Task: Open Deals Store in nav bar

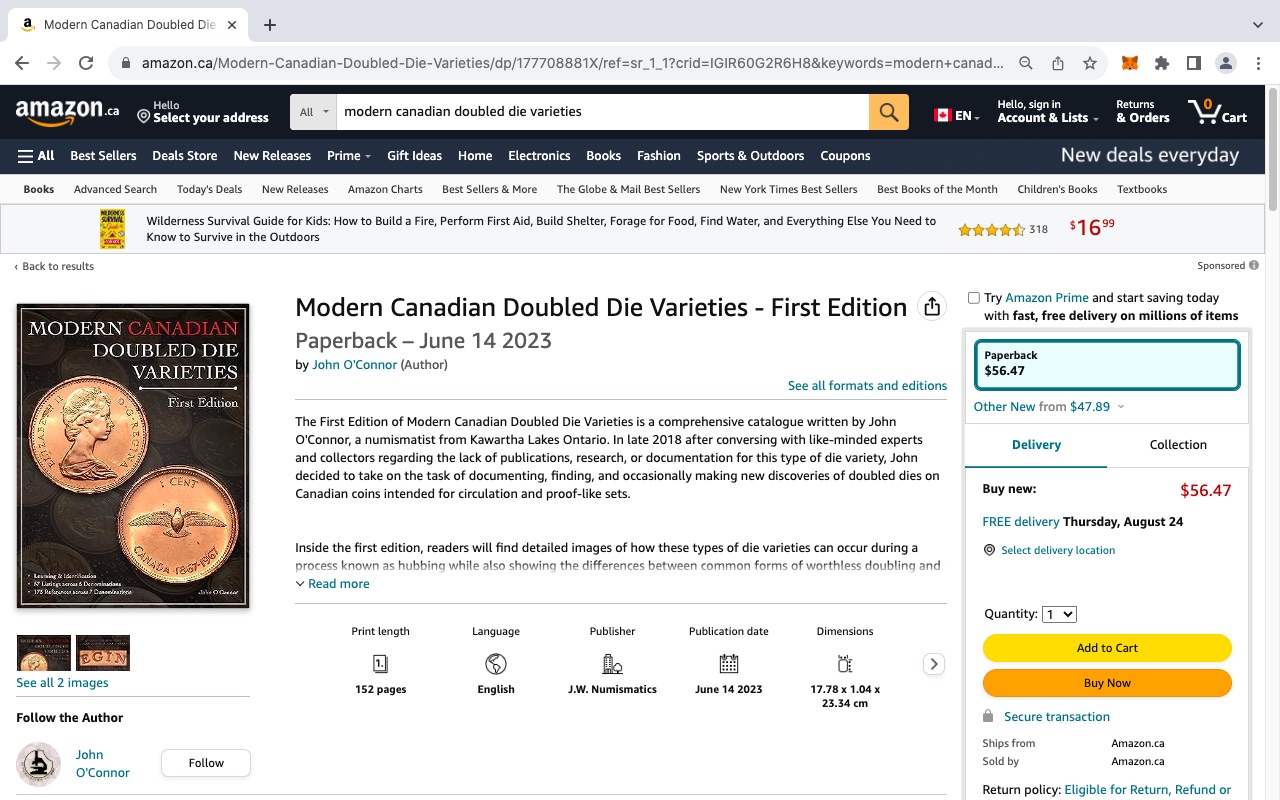Action: coord(185,156)
